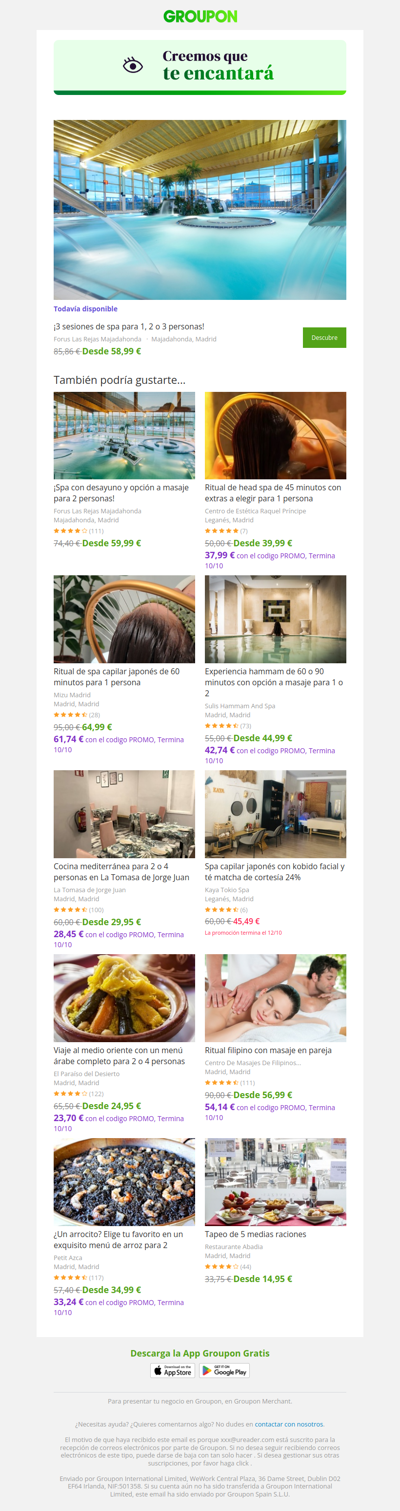Open the Google Play download badge
Screen dimensions: 400x1511
[225, 1371]
